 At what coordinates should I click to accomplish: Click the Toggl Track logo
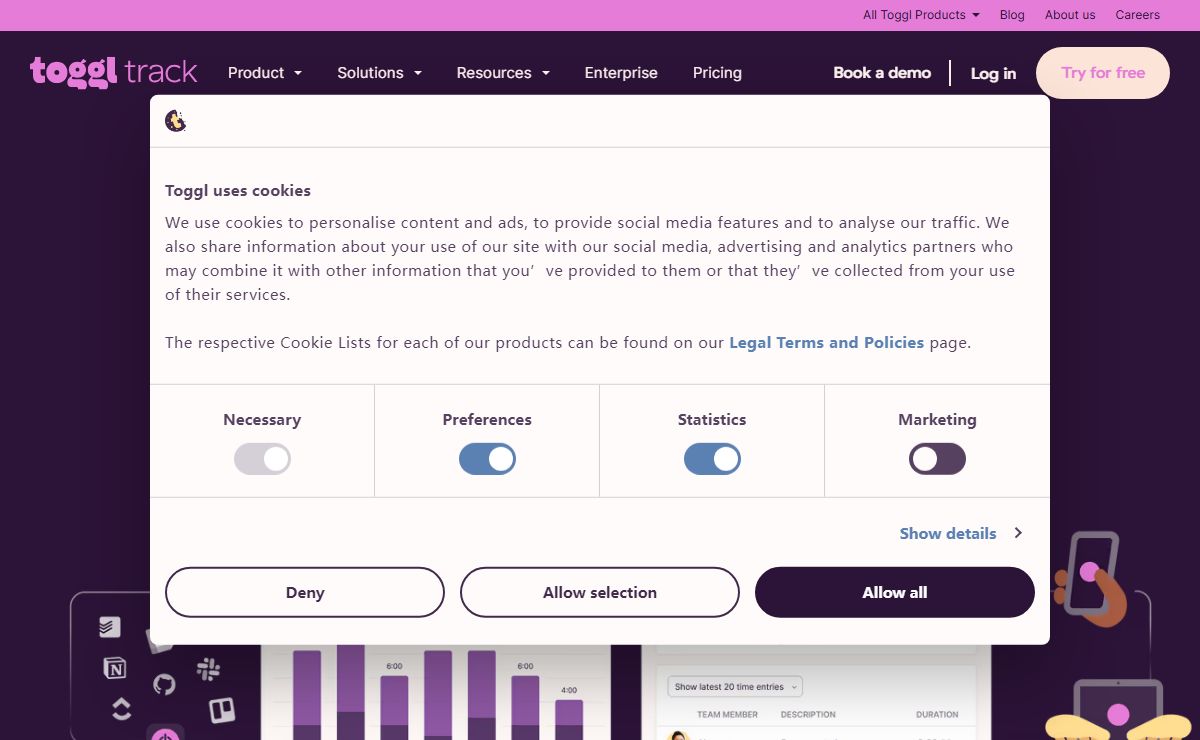tap(113, 72)
